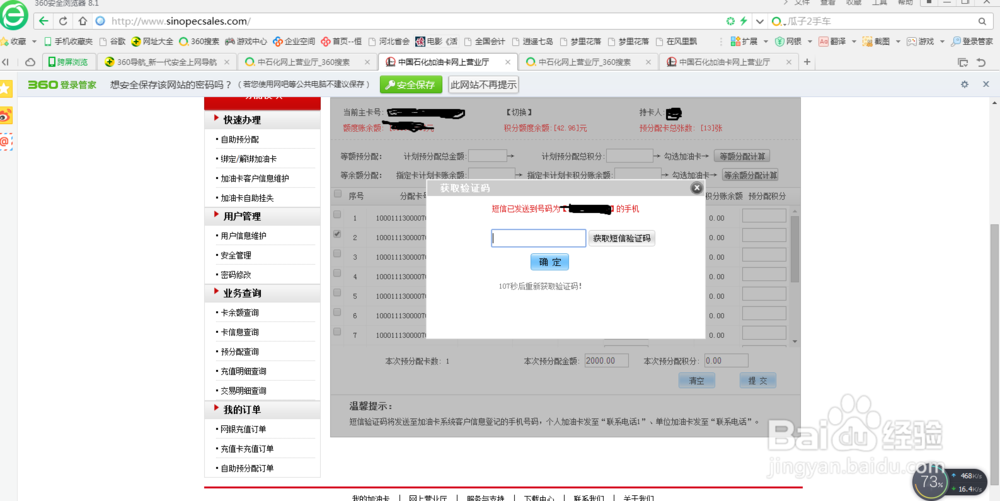Viewport: 1000px width, 501px height.
Task: Expand the 截图 dropdown arrow
Action: point(897,41)
